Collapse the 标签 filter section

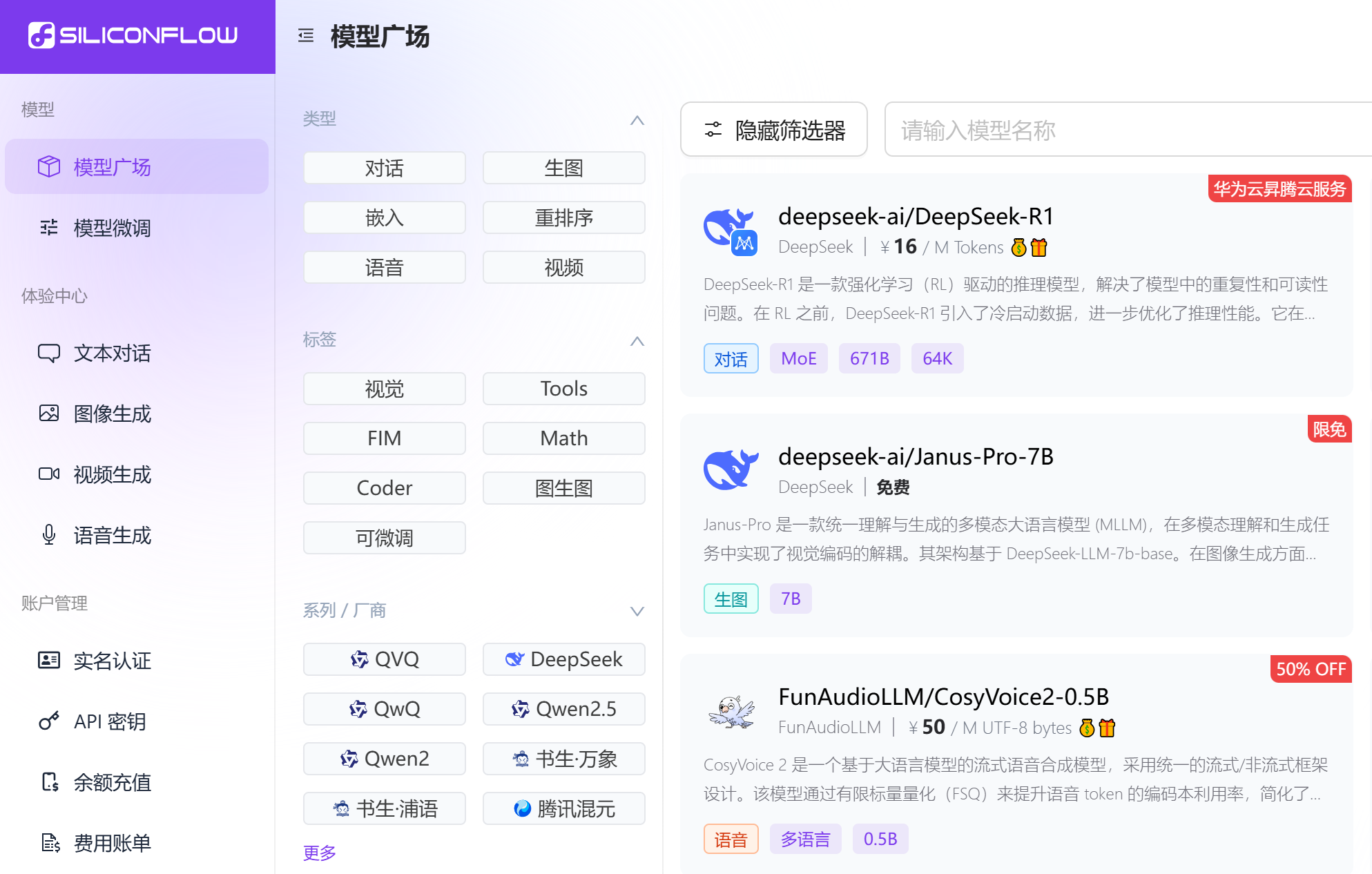click(637, 341)
